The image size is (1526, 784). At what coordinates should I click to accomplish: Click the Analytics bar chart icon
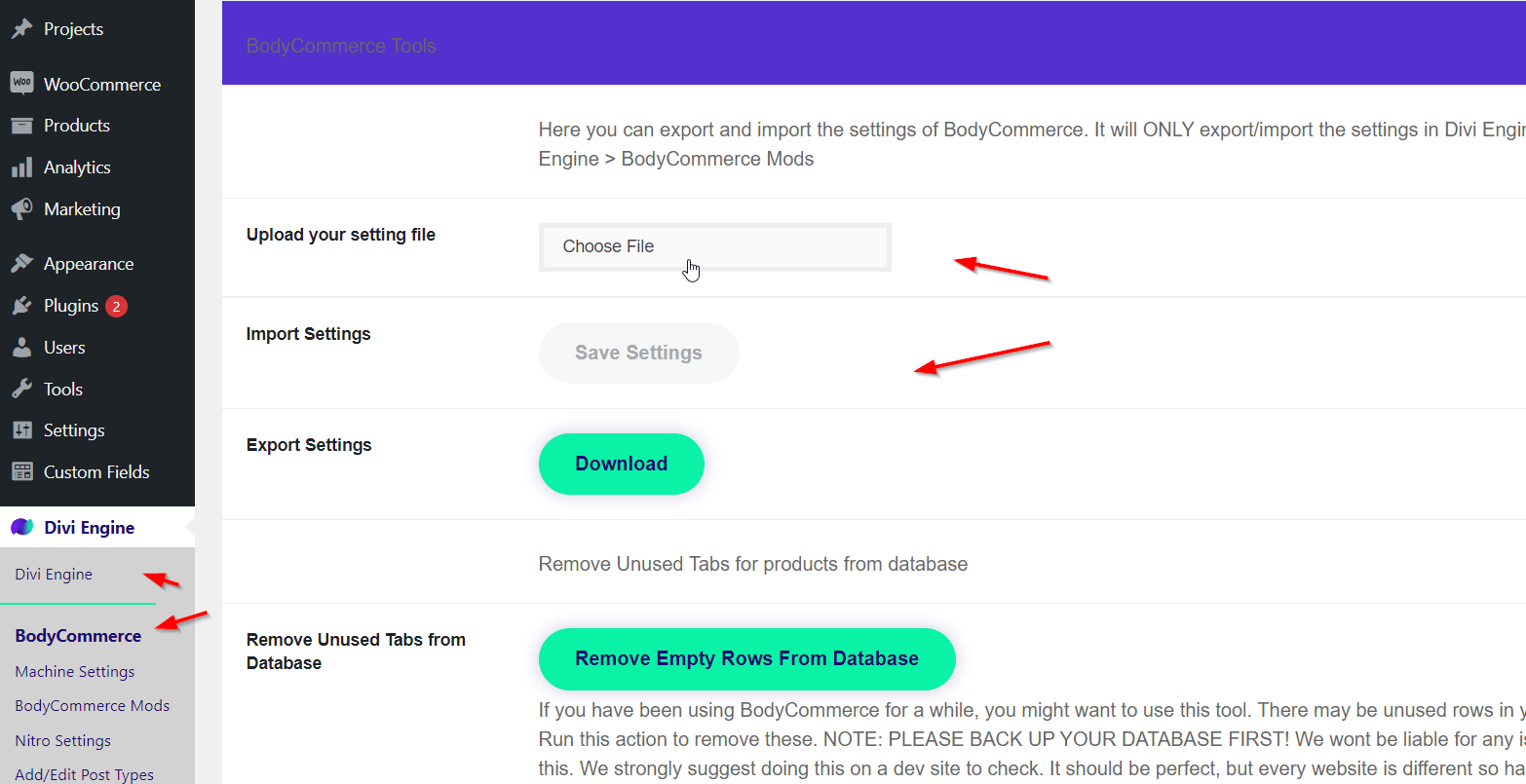[21, 168]
